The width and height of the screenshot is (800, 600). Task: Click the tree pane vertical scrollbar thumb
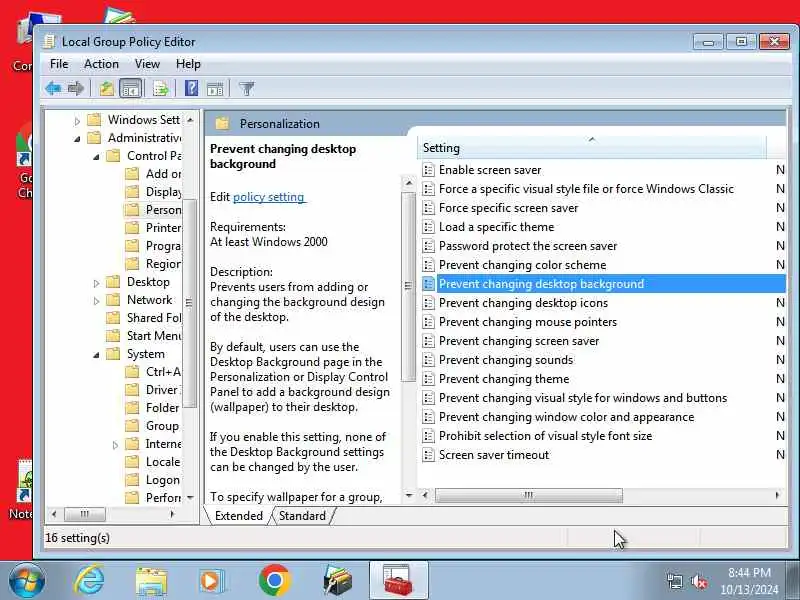pos(189,303)
